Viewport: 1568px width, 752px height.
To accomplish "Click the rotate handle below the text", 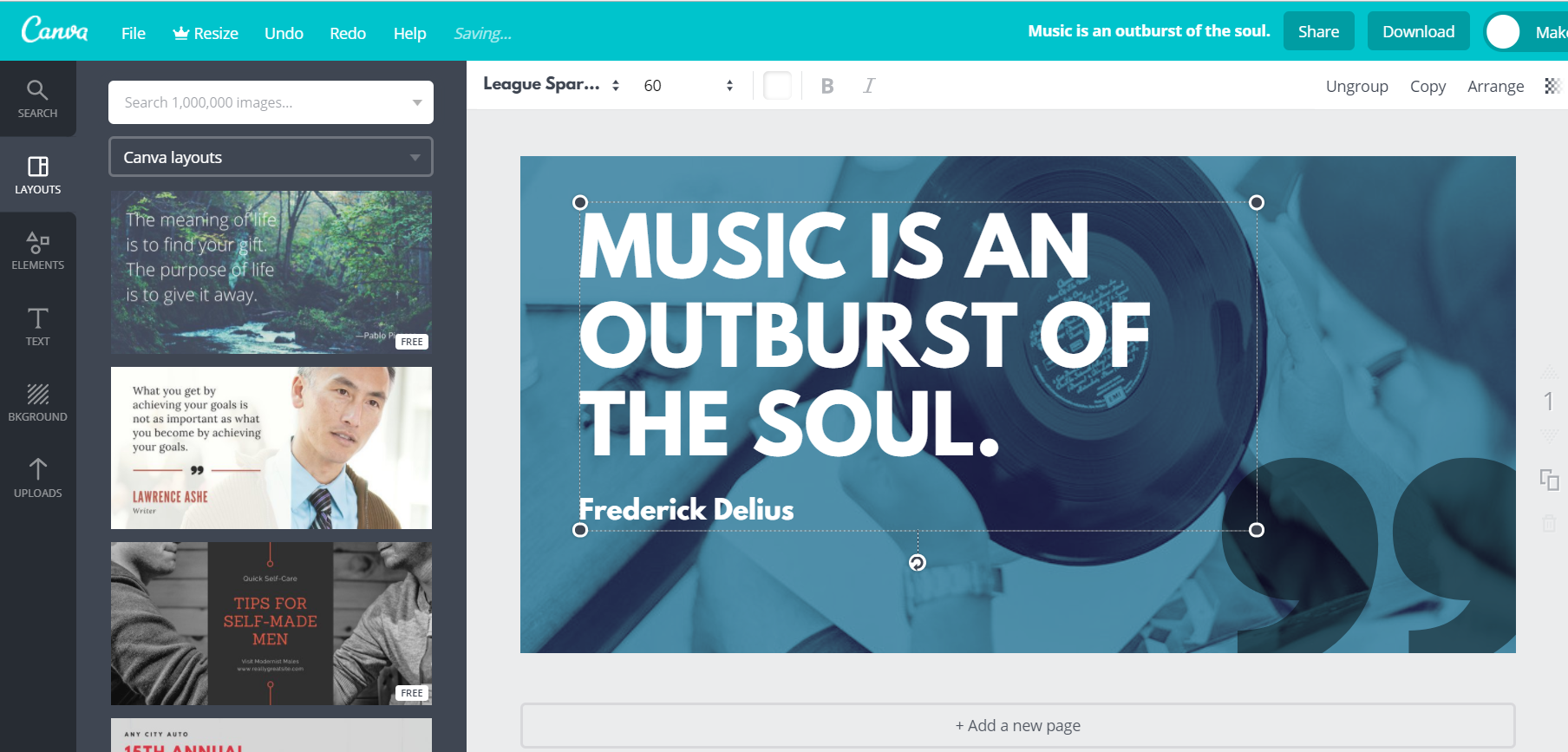I will point(918,563).
